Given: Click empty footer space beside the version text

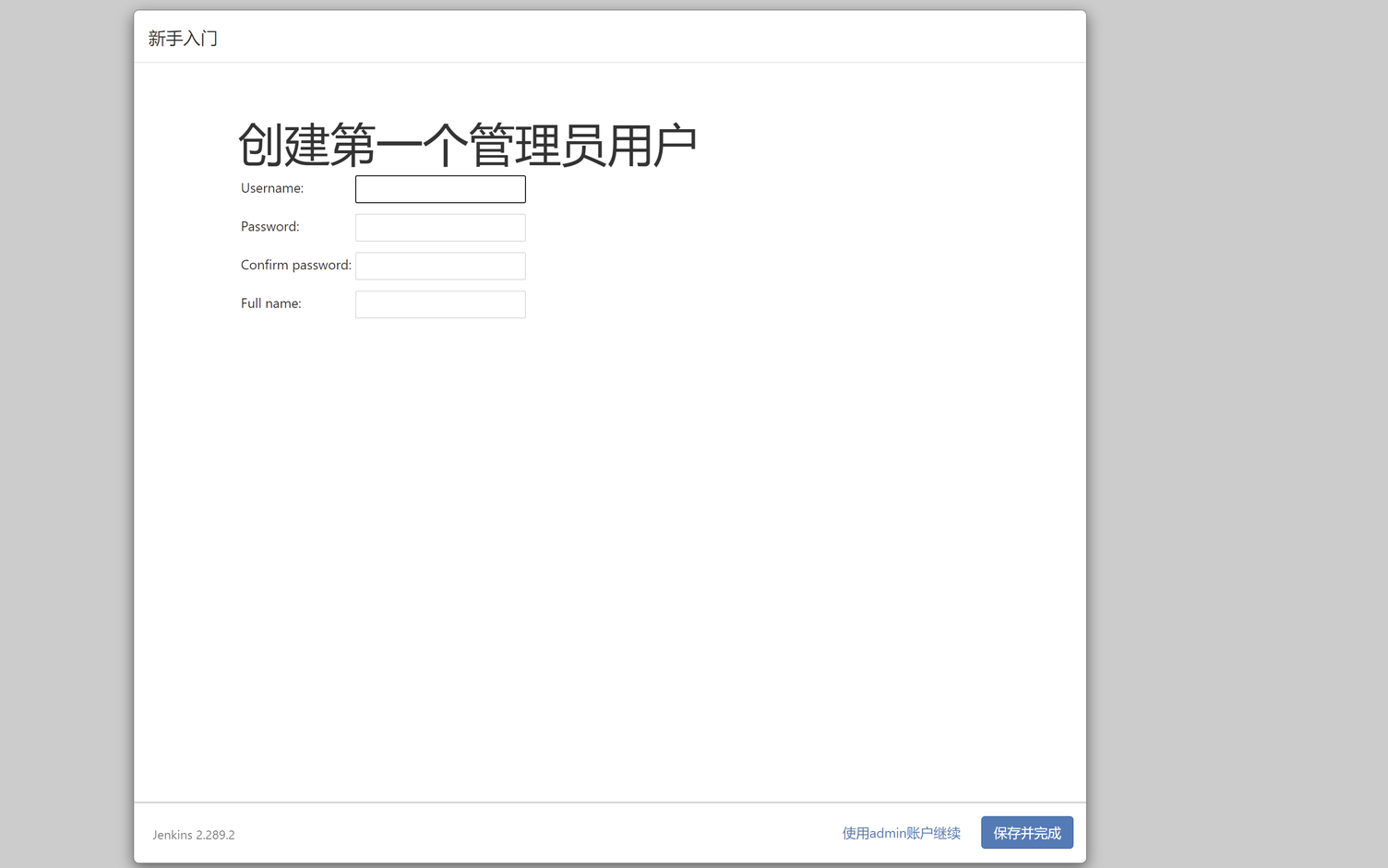Looking at the screenshot, I should 535,834.
